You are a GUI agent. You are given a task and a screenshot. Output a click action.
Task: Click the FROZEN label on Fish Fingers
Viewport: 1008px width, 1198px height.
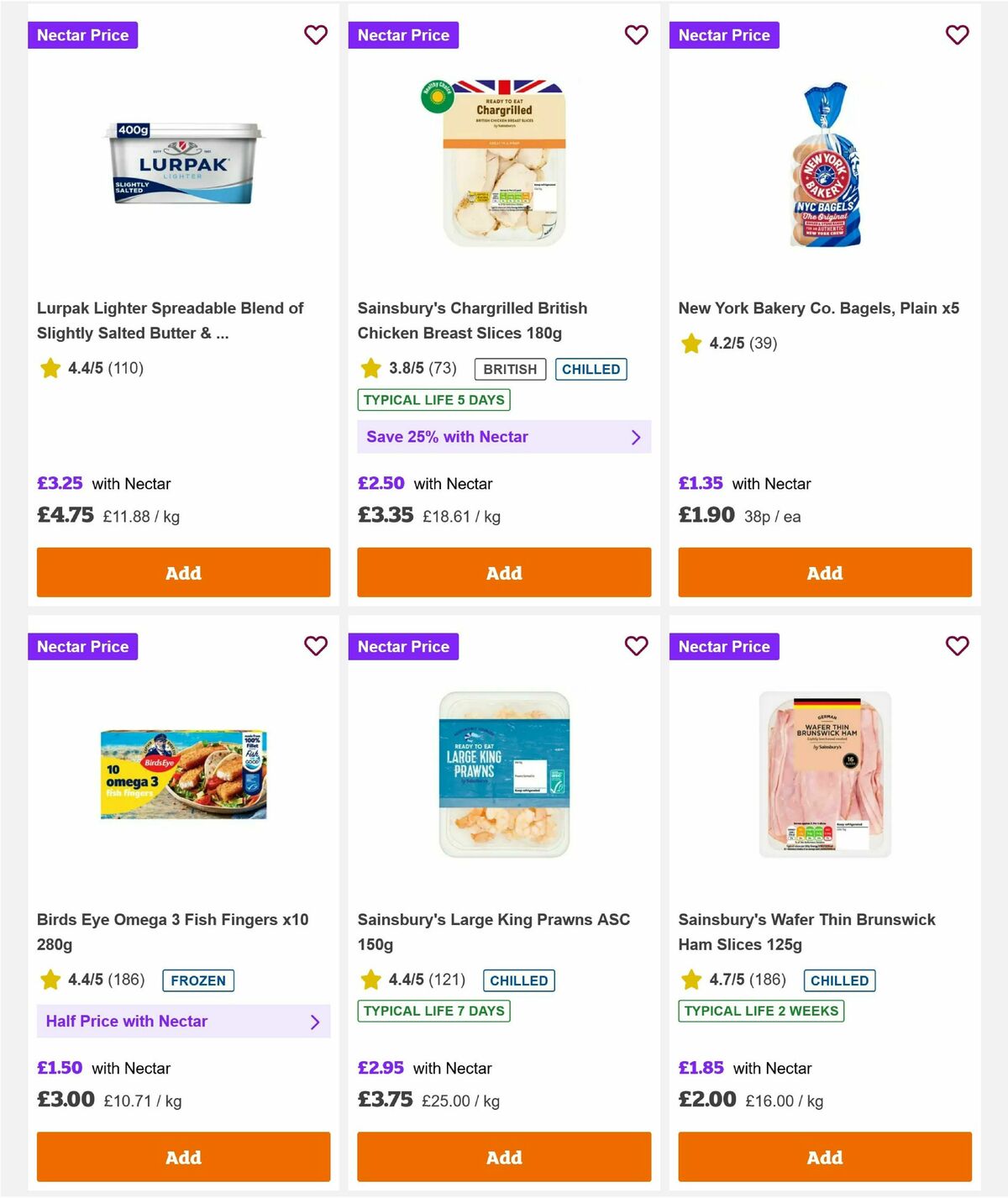(x=197, y=980)
